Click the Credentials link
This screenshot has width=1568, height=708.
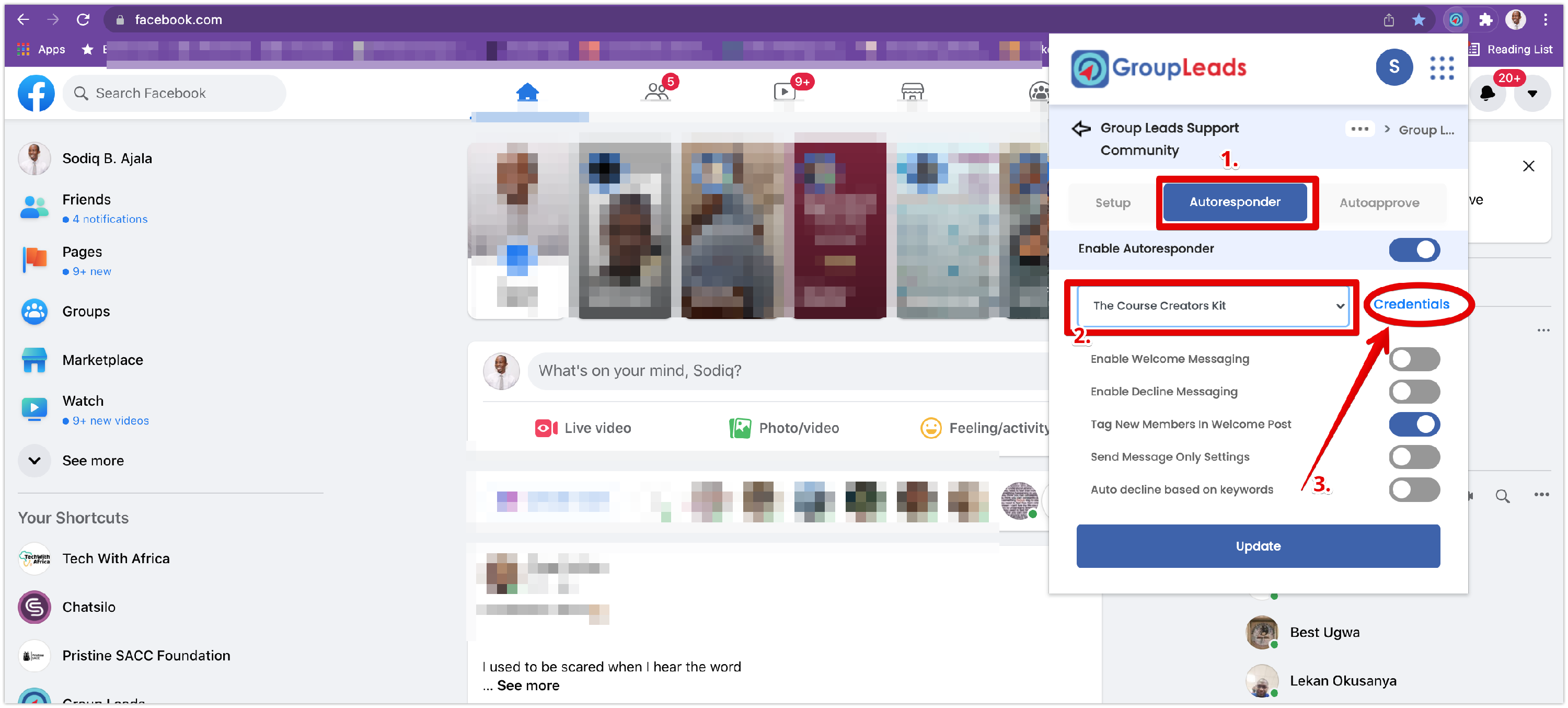(1411, 304)
